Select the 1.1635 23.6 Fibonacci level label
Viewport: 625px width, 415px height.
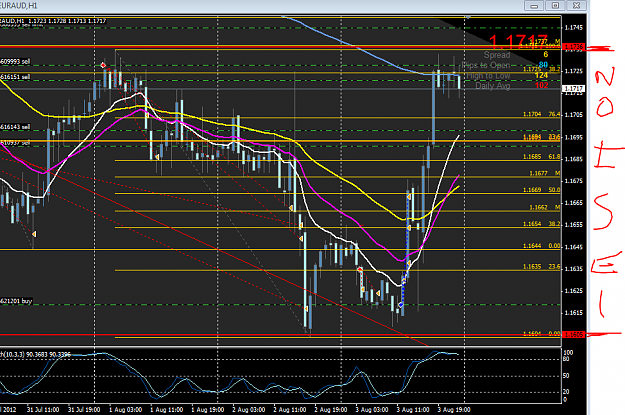[x=541, y=267]
